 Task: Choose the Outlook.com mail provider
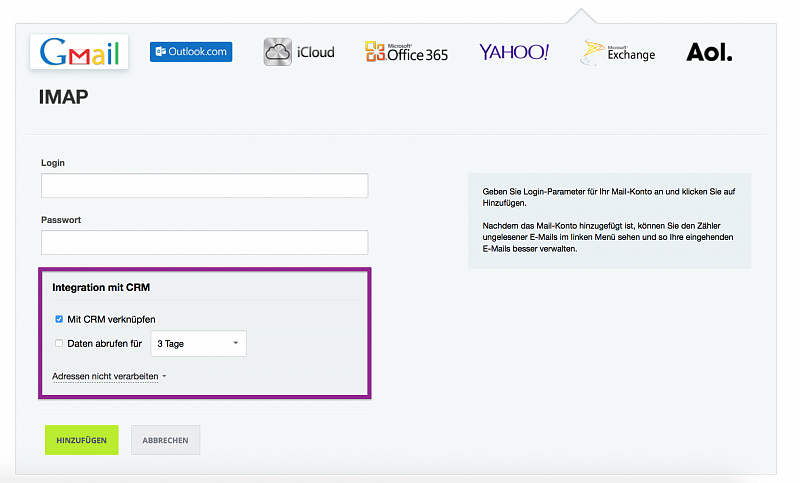click(x=191, y=52)
